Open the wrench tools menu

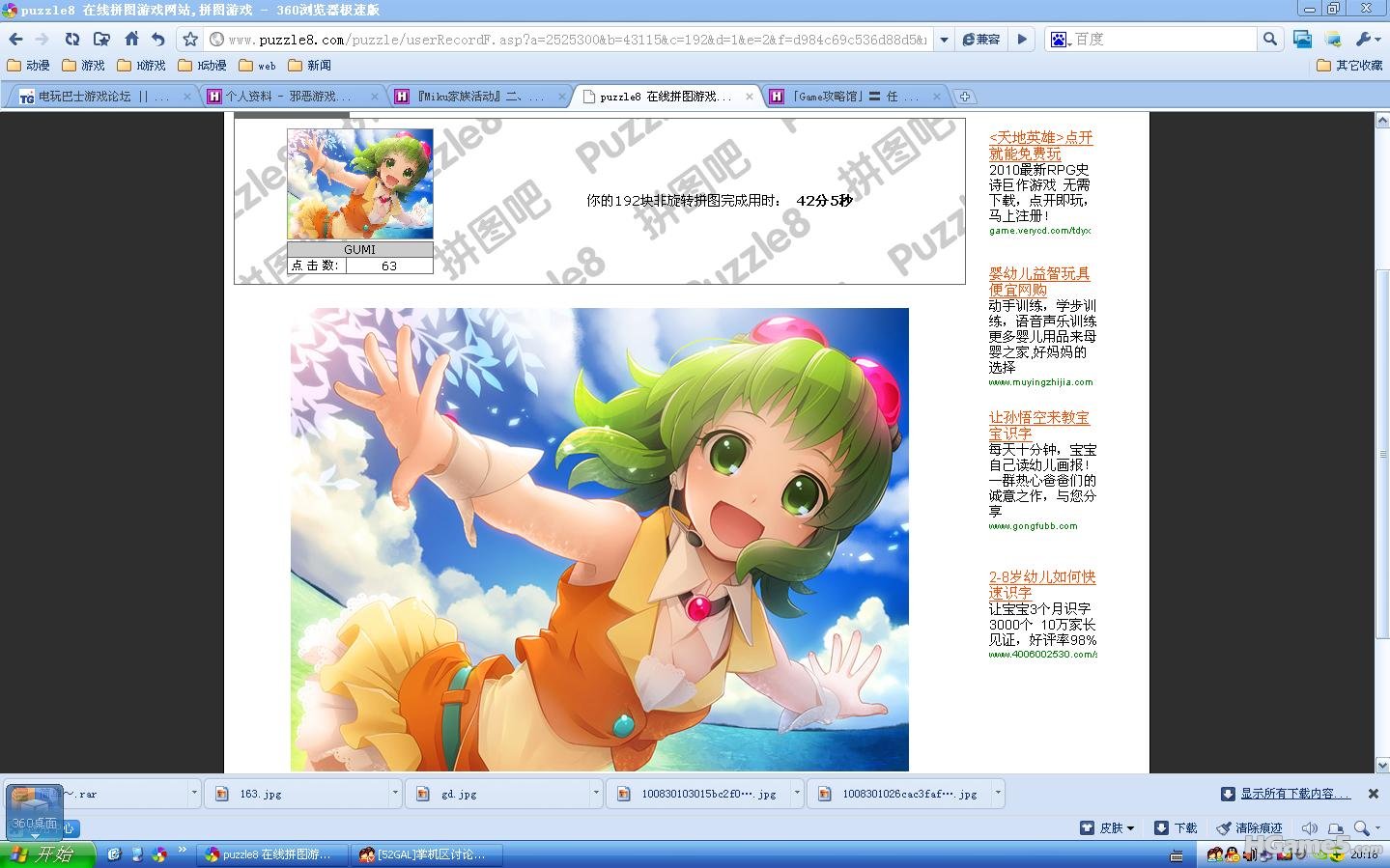pyautogui.click(x=1368, y=40)
